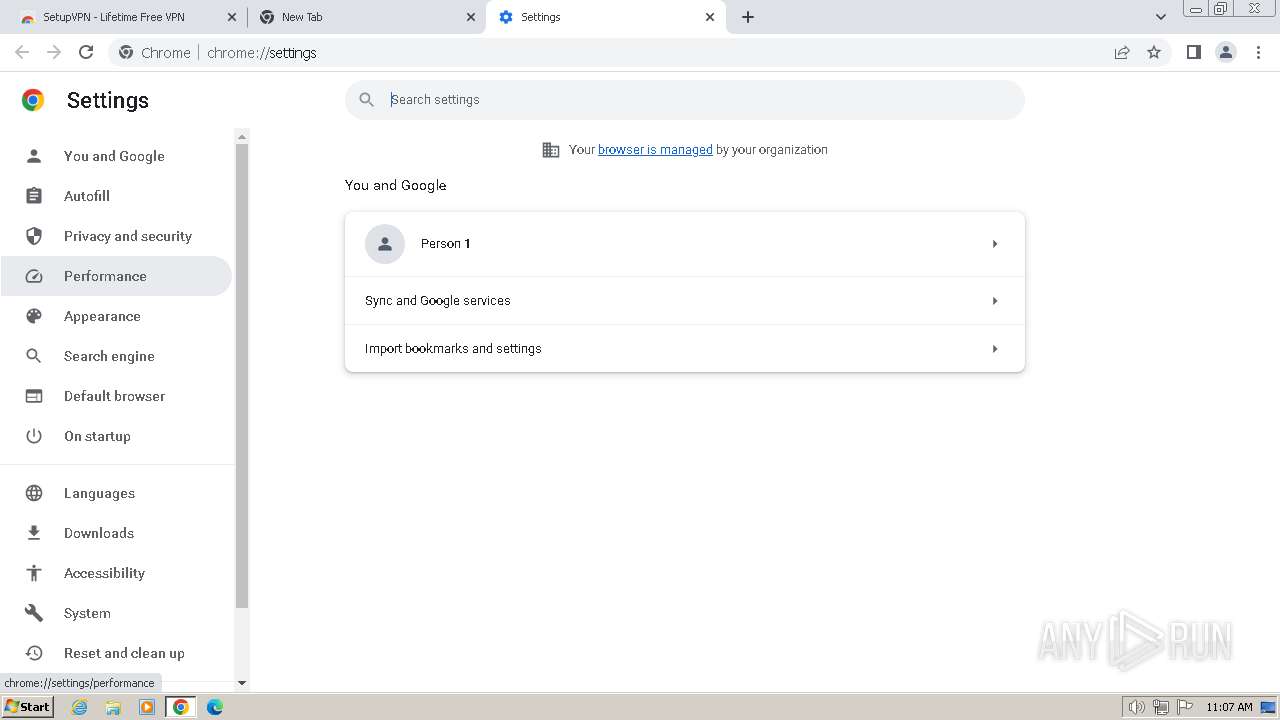Open File Explorer folder in taskbar

pyautogui.click(x=113, y=707)
